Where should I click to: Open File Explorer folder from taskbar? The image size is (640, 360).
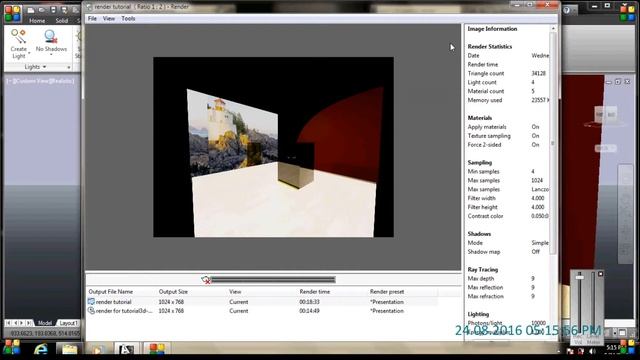click(x=69, y=349)
